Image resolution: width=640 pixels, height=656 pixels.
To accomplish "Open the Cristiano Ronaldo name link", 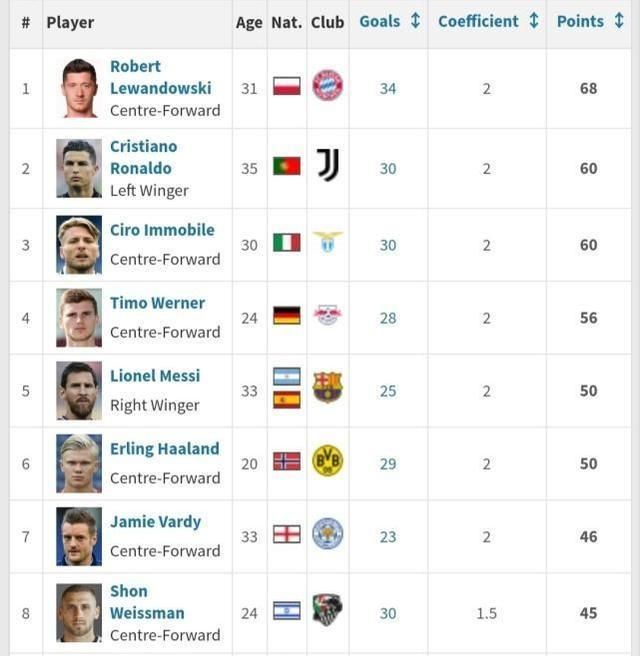I will click(x=143, y=157).
